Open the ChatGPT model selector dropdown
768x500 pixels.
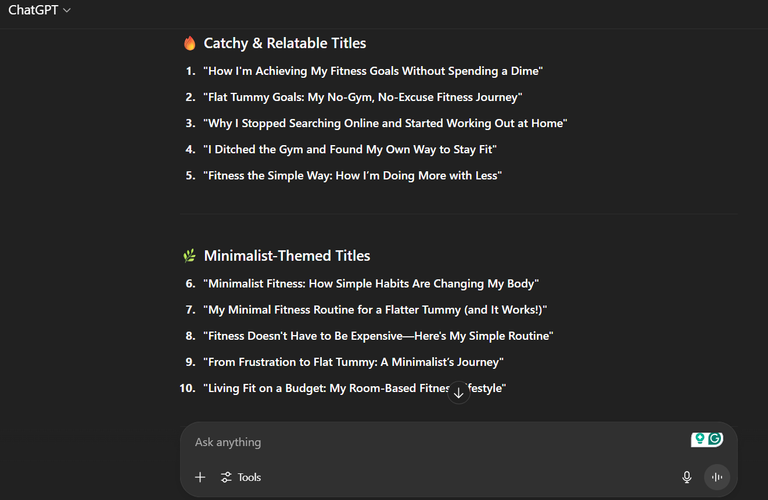(x=39, y=10)
